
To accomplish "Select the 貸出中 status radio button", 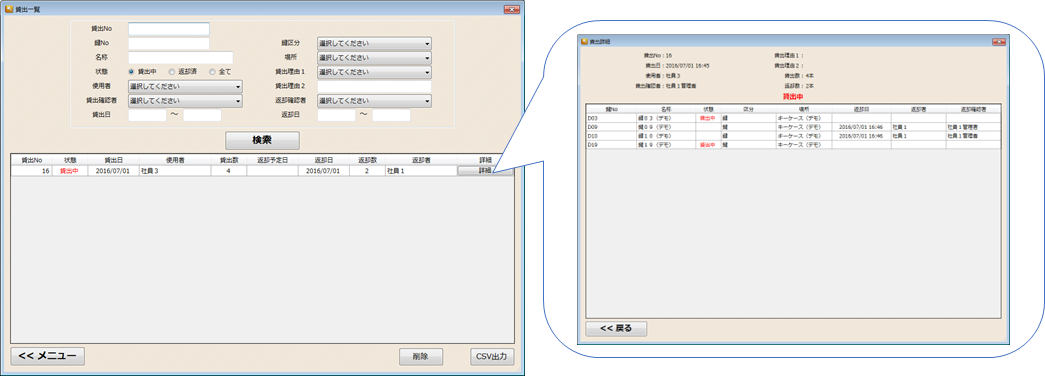I will point(132,72).
